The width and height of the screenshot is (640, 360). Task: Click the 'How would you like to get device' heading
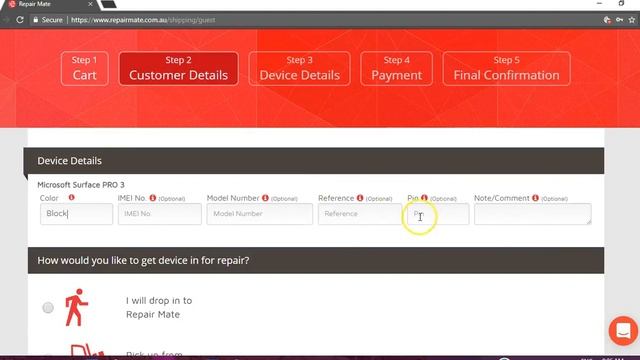[x=143, y=260]
